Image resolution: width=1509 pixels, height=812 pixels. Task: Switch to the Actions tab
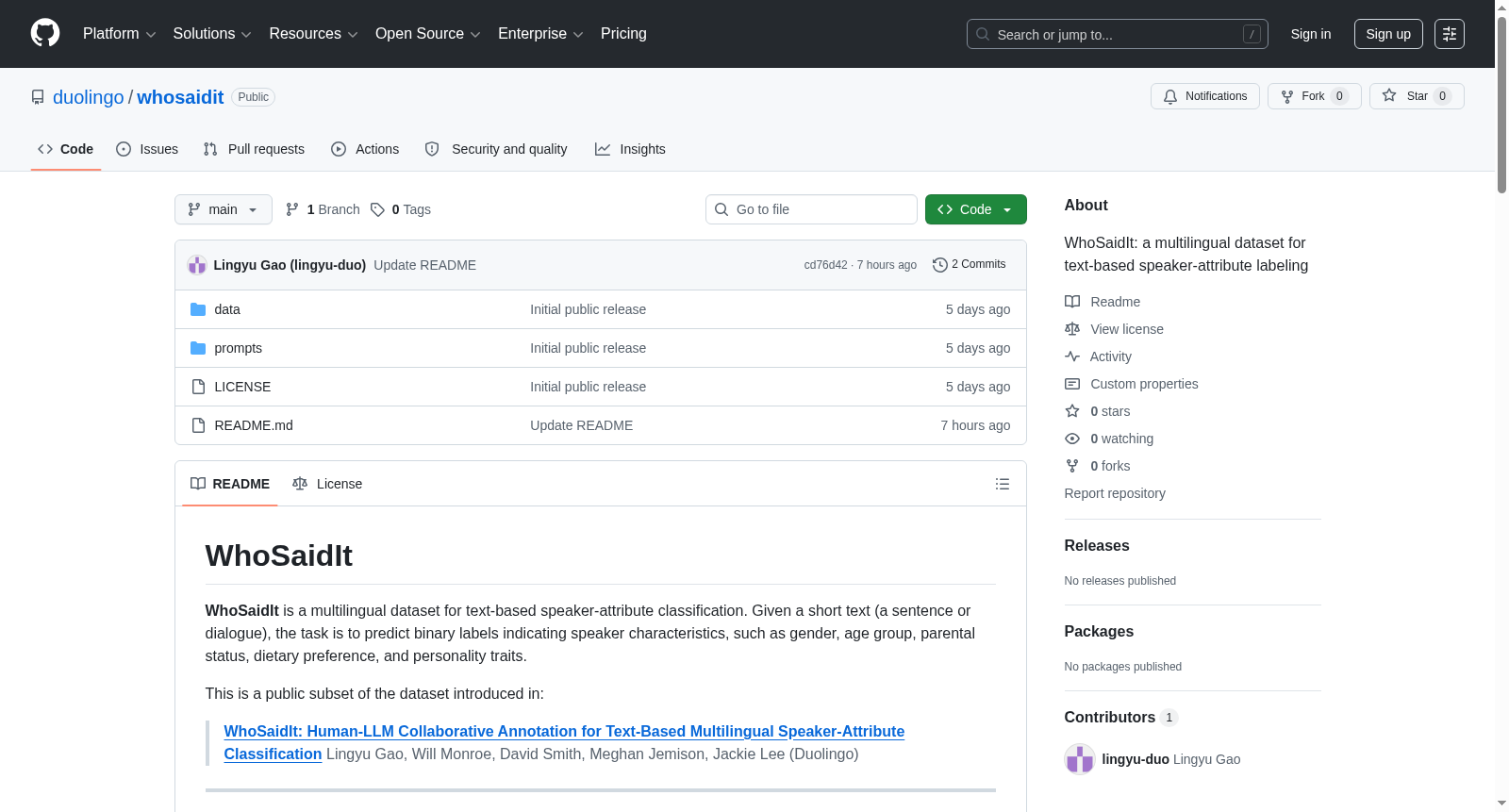coord(365,149)
